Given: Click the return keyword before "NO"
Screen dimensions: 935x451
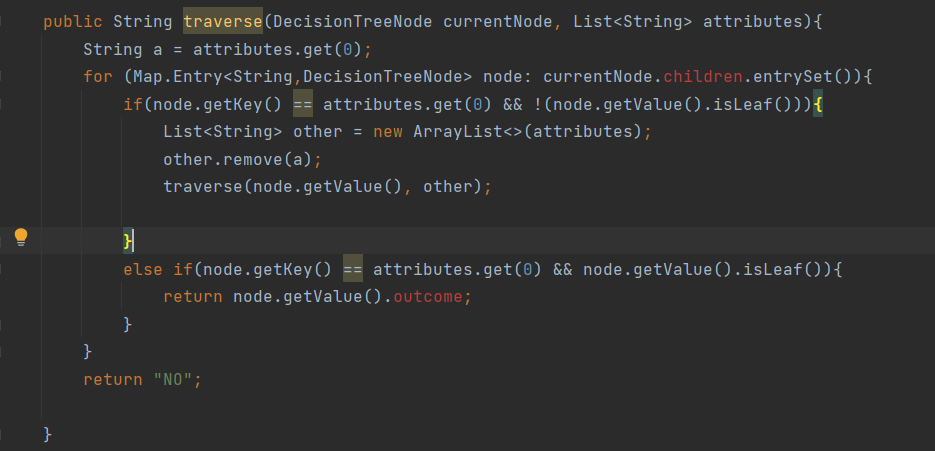Looking at the screenshot, I should click(x=112, y=380).
